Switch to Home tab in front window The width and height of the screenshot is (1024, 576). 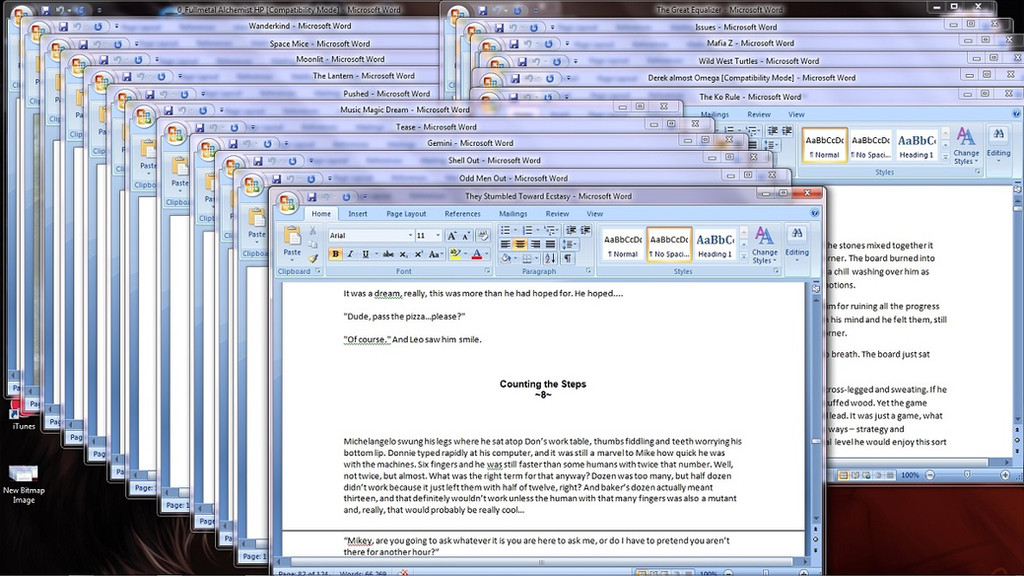(x=321, y=214)
